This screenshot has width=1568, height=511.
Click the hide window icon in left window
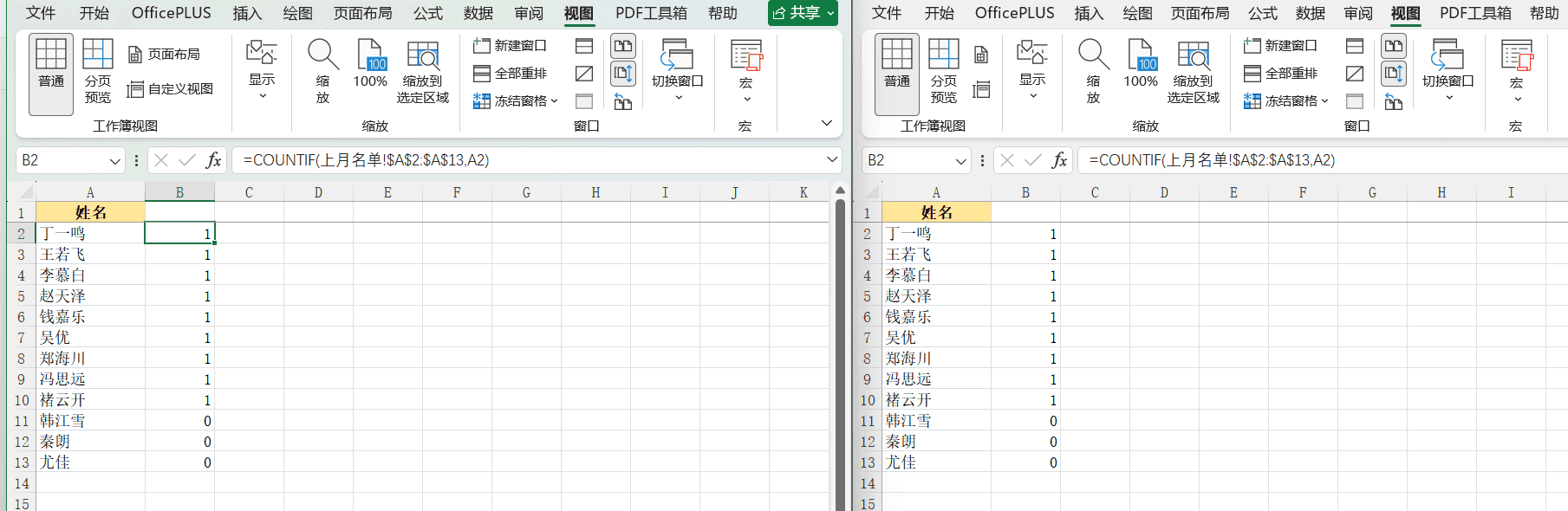[x=584, y=74]
